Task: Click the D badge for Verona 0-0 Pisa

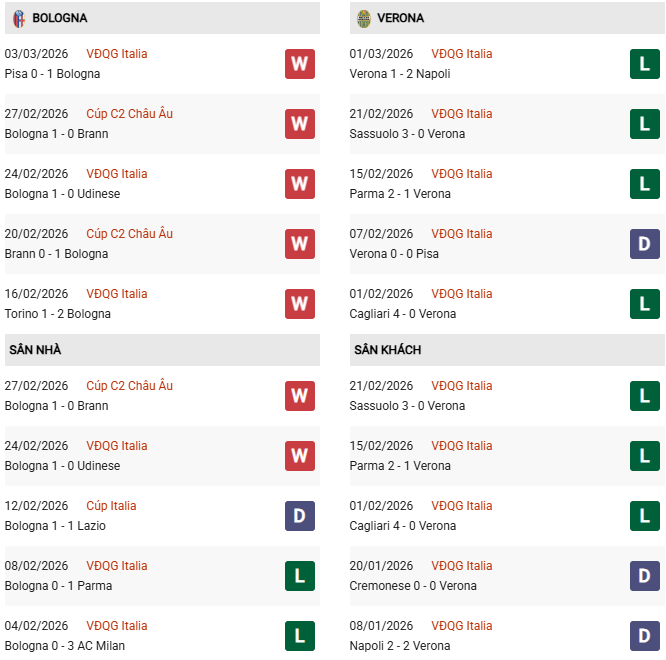Action: coord(645,244)
